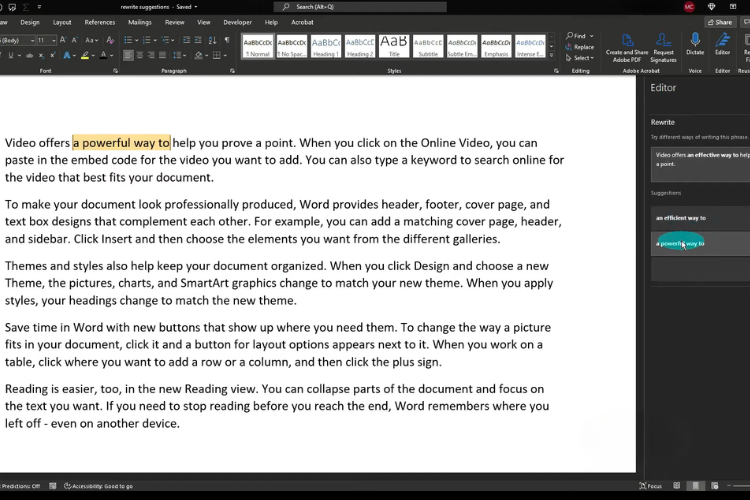The image size is (750, 500).
Task: Sort paragraphs A to Z
Action: tap(212, 40)
